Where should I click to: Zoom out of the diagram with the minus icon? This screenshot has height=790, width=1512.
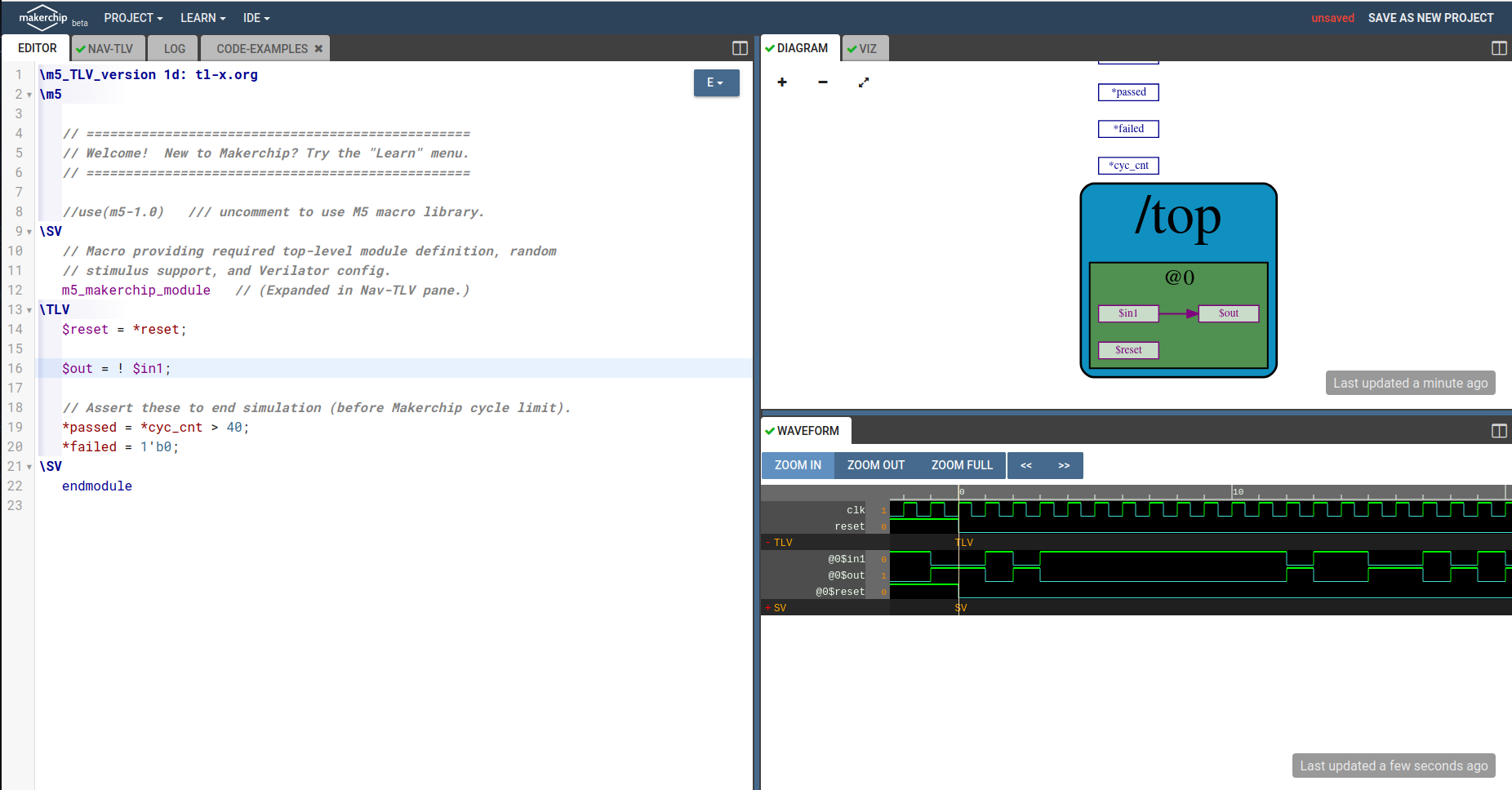point(823,82)
